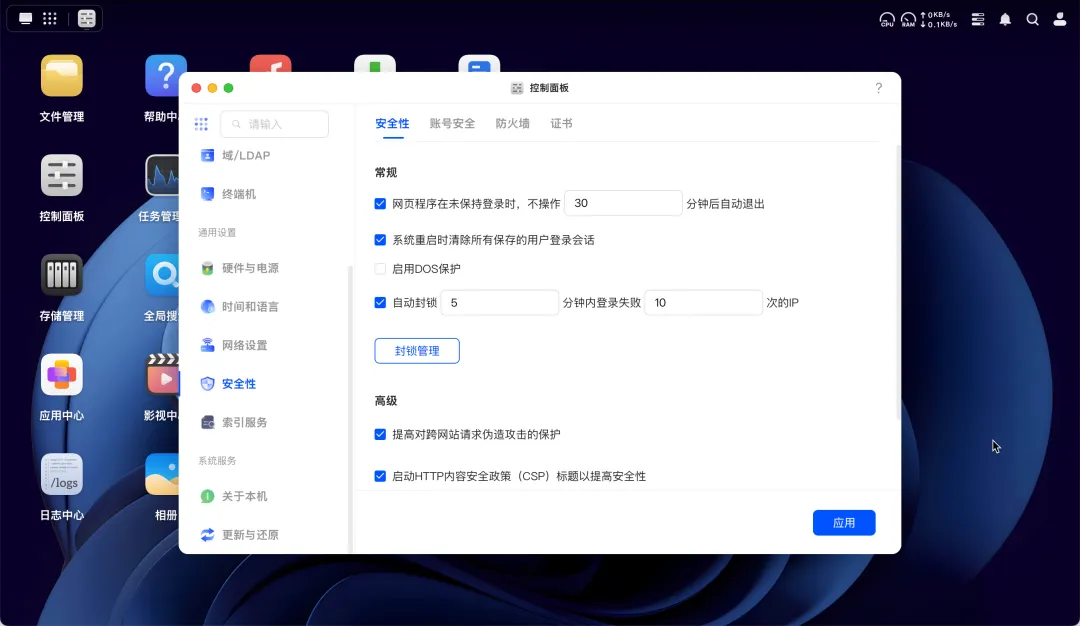This screenshot has height=626, width=1080.
Task: Click the 封锁管理 button
Action: tap(417, 351)
